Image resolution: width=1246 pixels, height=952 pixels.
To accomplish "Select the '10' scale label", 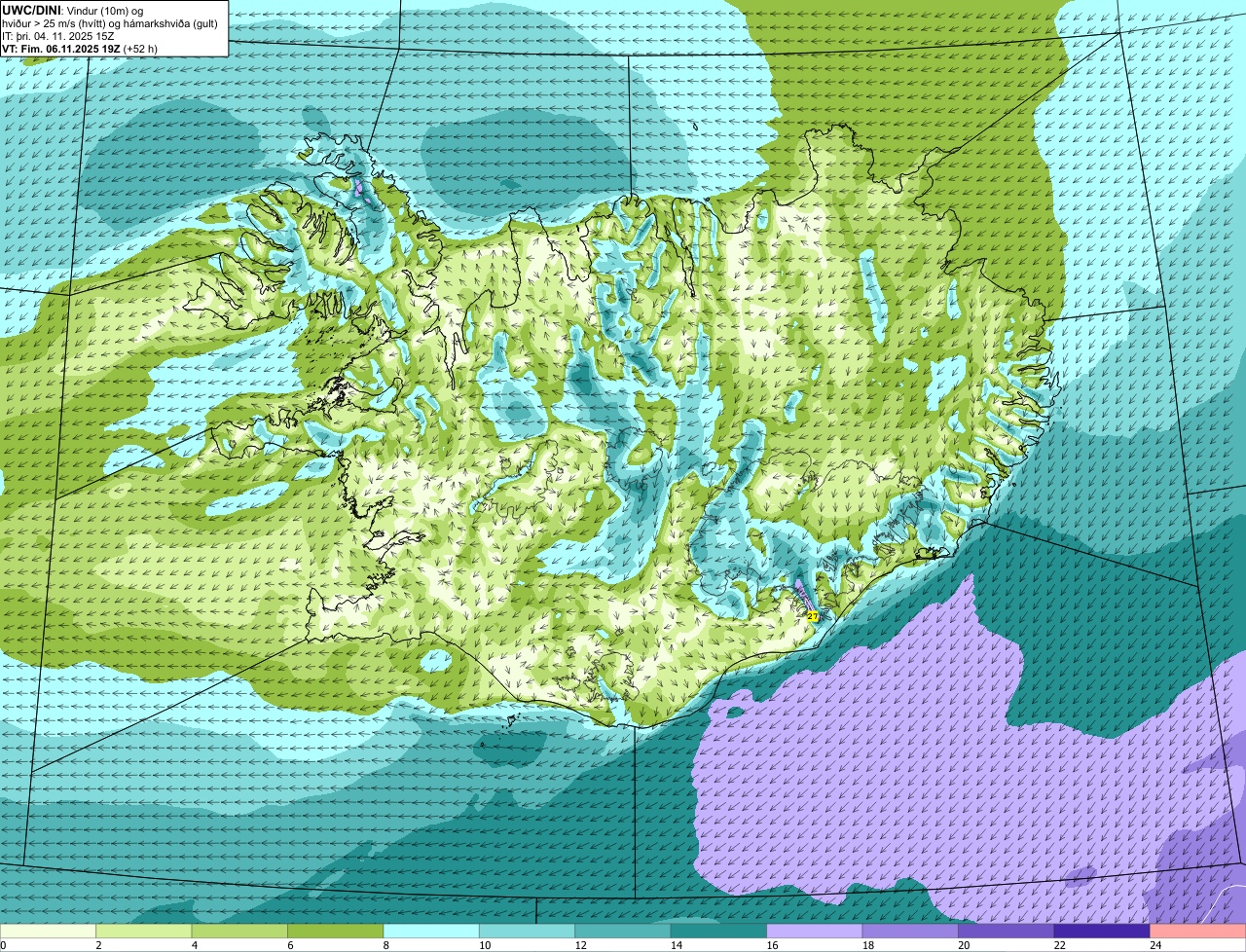I will click(485, 945).
